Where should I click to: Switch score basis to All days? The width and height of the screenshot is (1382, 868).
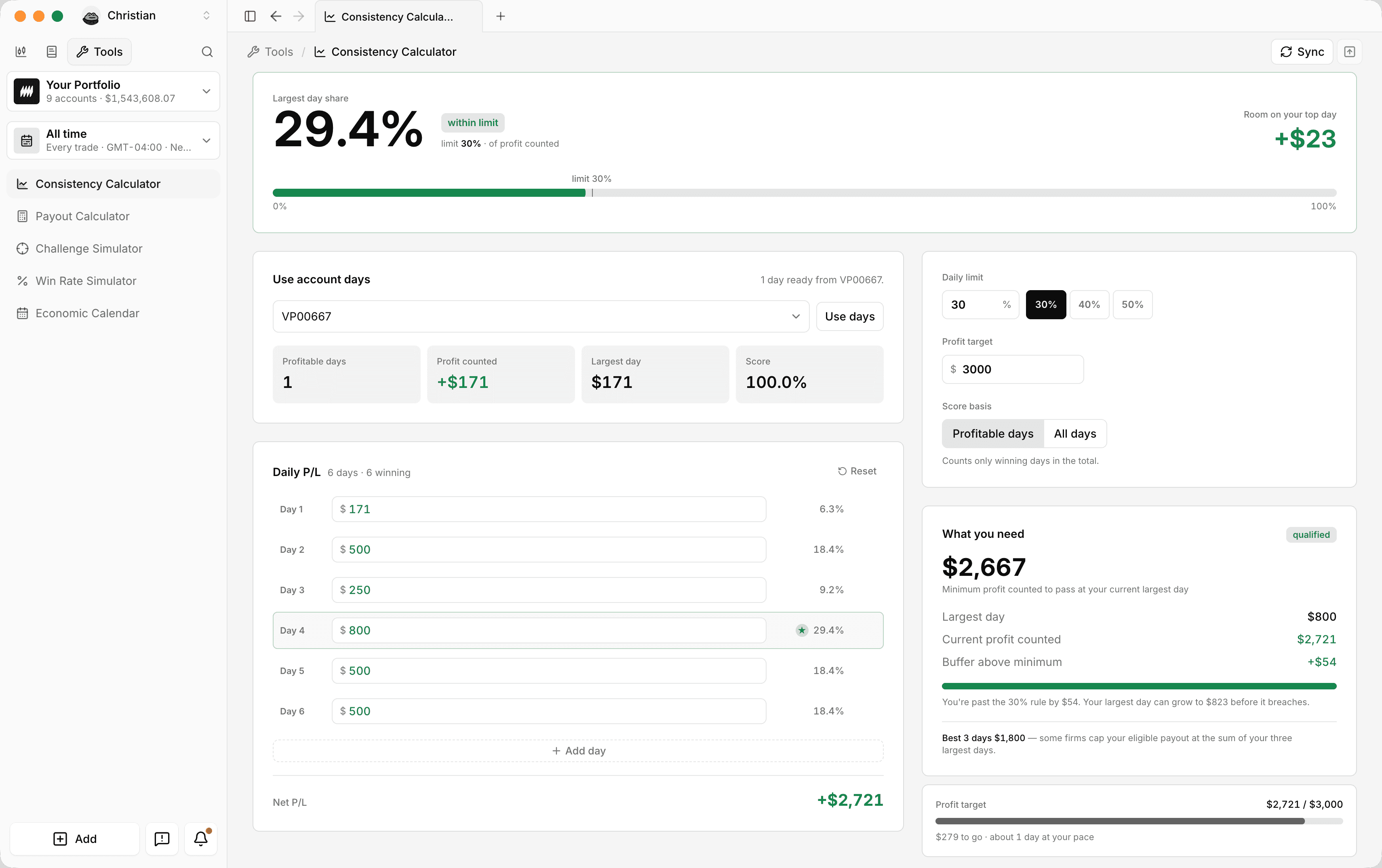(1075, 434)
